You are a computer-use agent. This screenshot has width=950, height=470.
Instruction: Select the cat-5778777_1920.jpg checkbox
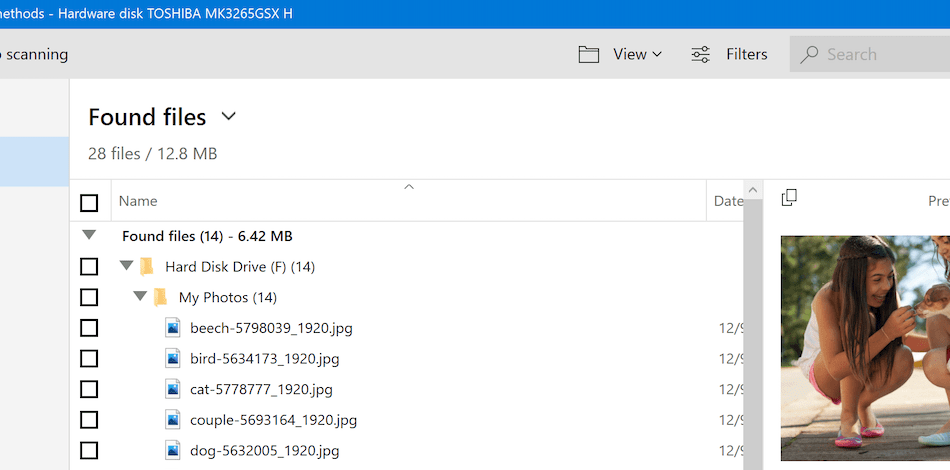pos(89,389)
